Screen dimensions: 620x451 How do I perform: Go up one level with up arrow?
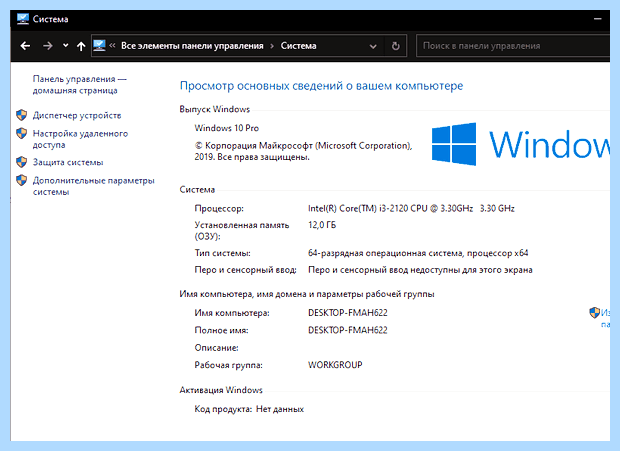point(81,46)
